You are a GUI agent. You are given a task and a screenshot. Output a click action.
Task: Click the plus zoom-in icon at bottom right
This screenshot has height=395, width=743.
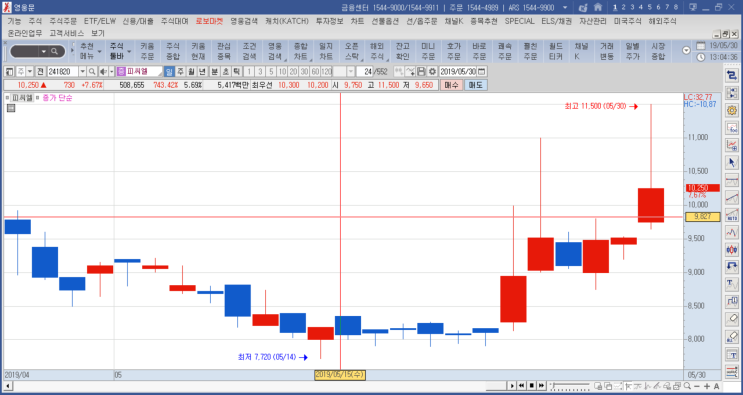(x=707, y=386)
